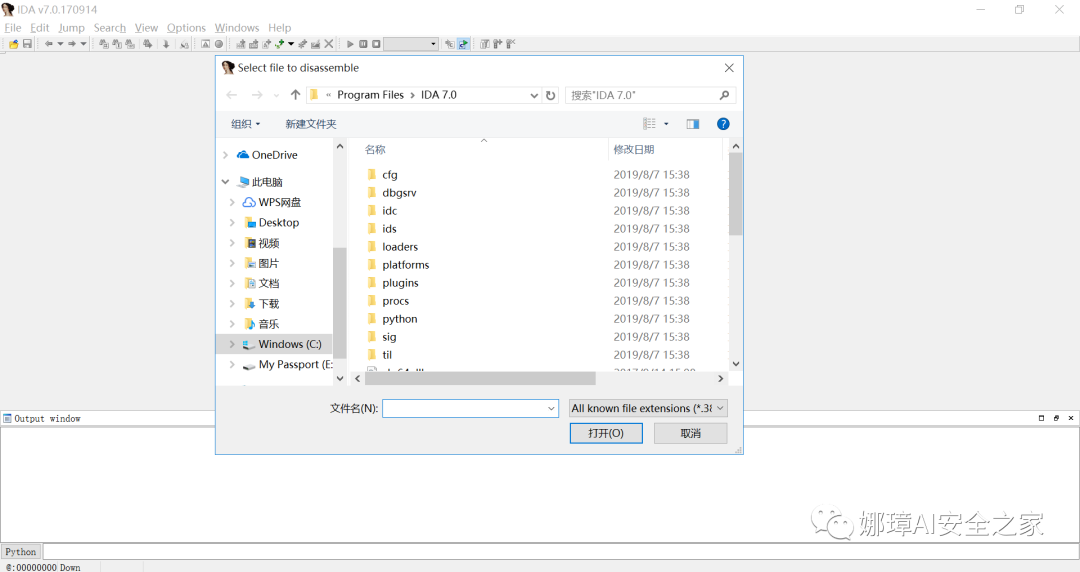1080x572 pixels.
Task: Open view options dropdown arrow
Action: coord(666,124)
